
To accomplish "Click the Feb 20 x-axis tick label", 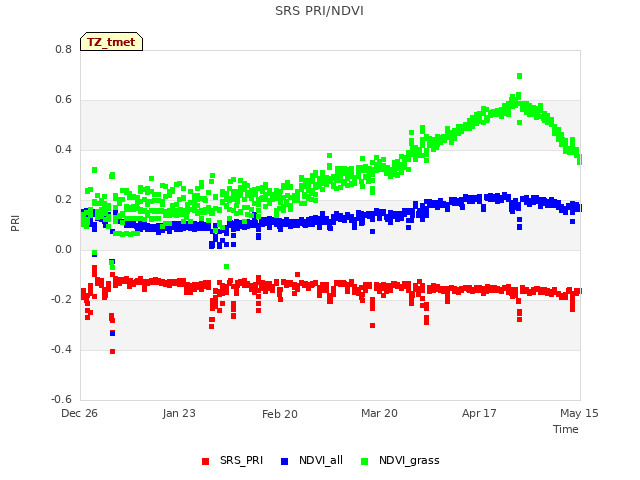I will pos(280,414).
